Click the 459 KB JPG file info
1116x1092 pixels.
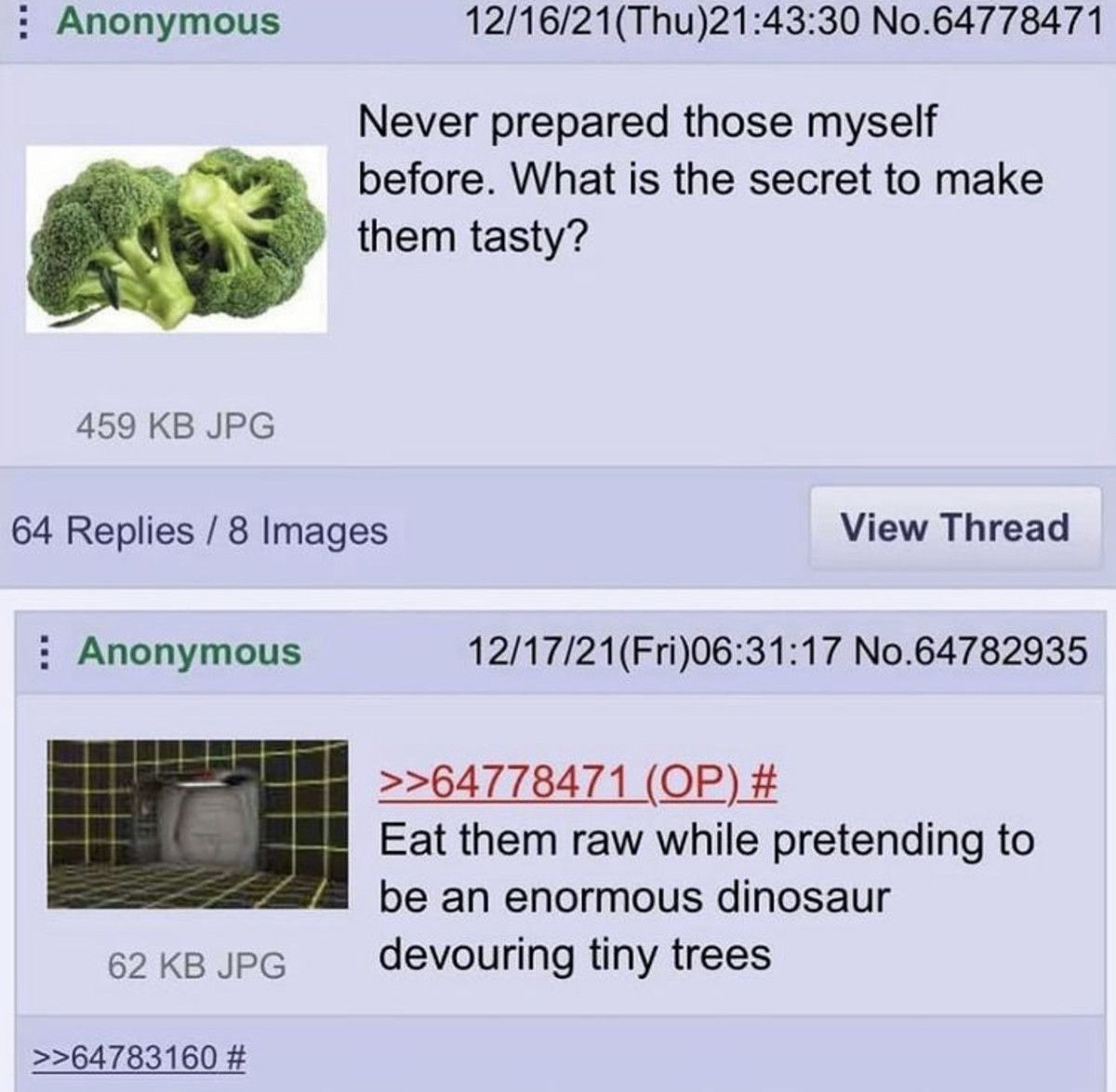click(x=176, y=426)
